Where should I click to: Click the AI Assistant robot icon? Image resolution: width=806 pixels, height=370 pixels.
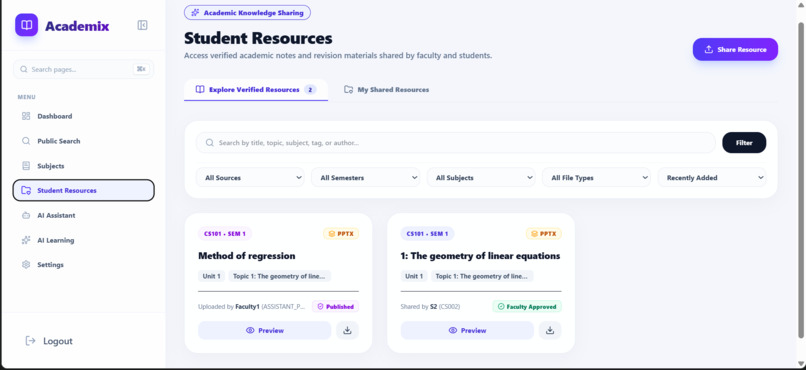tap(26, 215)
